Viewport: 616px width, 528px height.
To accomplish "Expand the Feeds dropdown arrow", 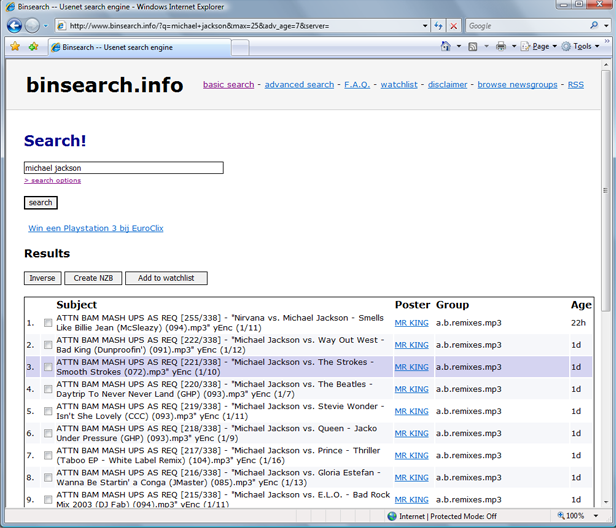I will point(486,46).
